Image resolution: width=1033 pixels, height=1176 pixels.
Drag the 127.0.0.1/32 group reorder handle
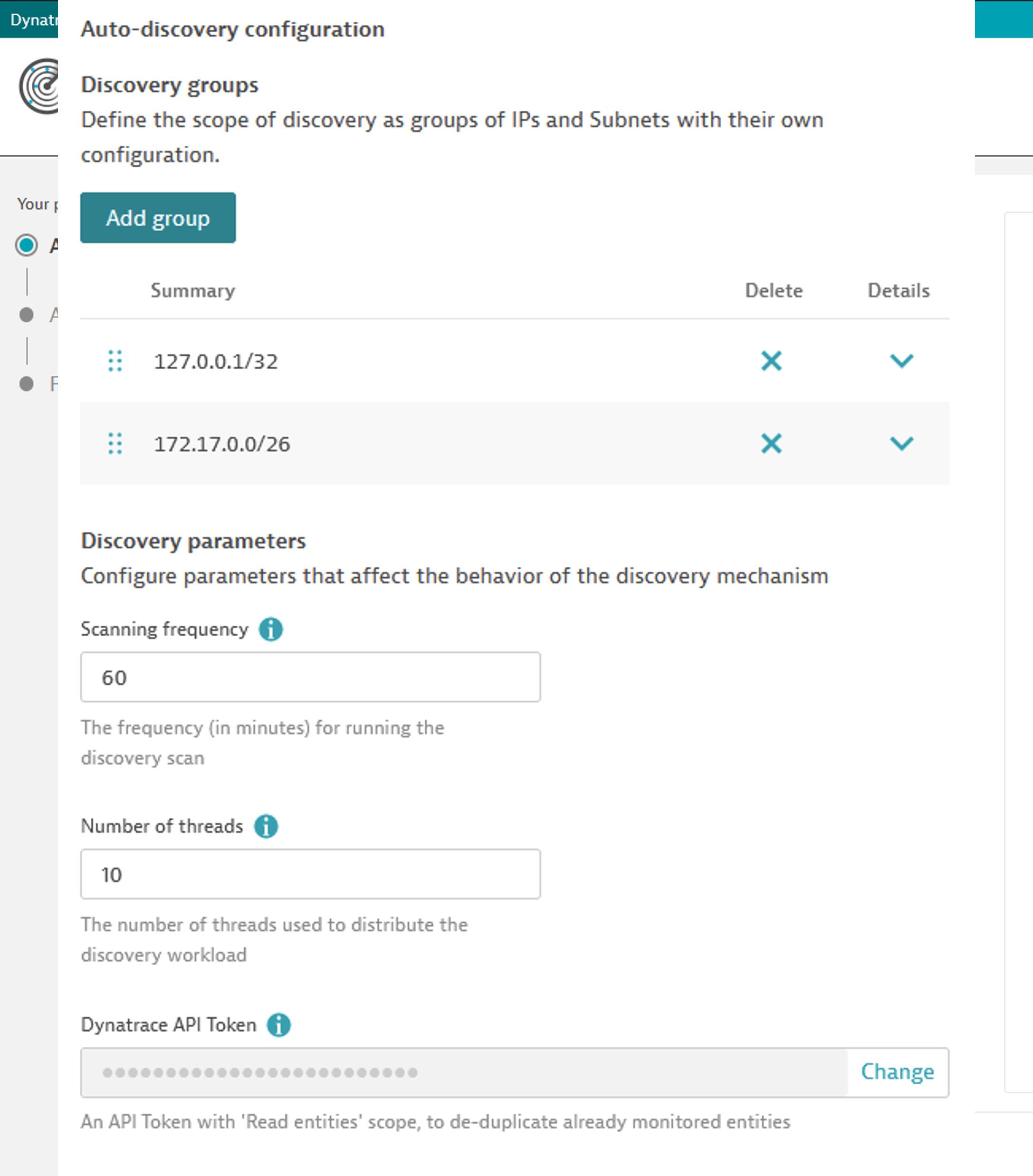116,361
